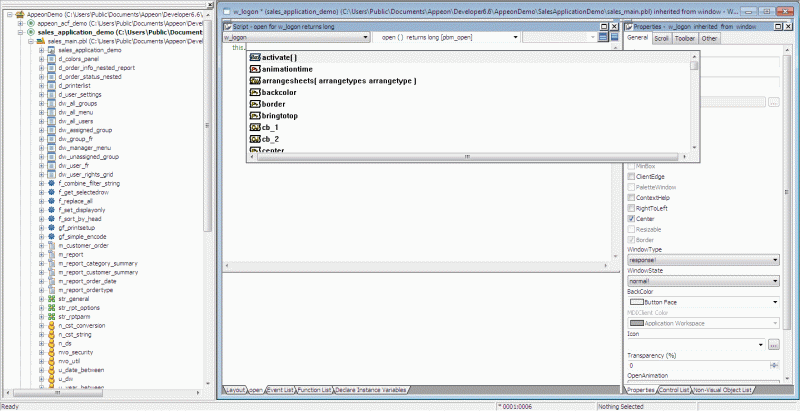Click the arrangesheets function icon in autocomplete
The image size is (800, 411).
pos(255,81)
